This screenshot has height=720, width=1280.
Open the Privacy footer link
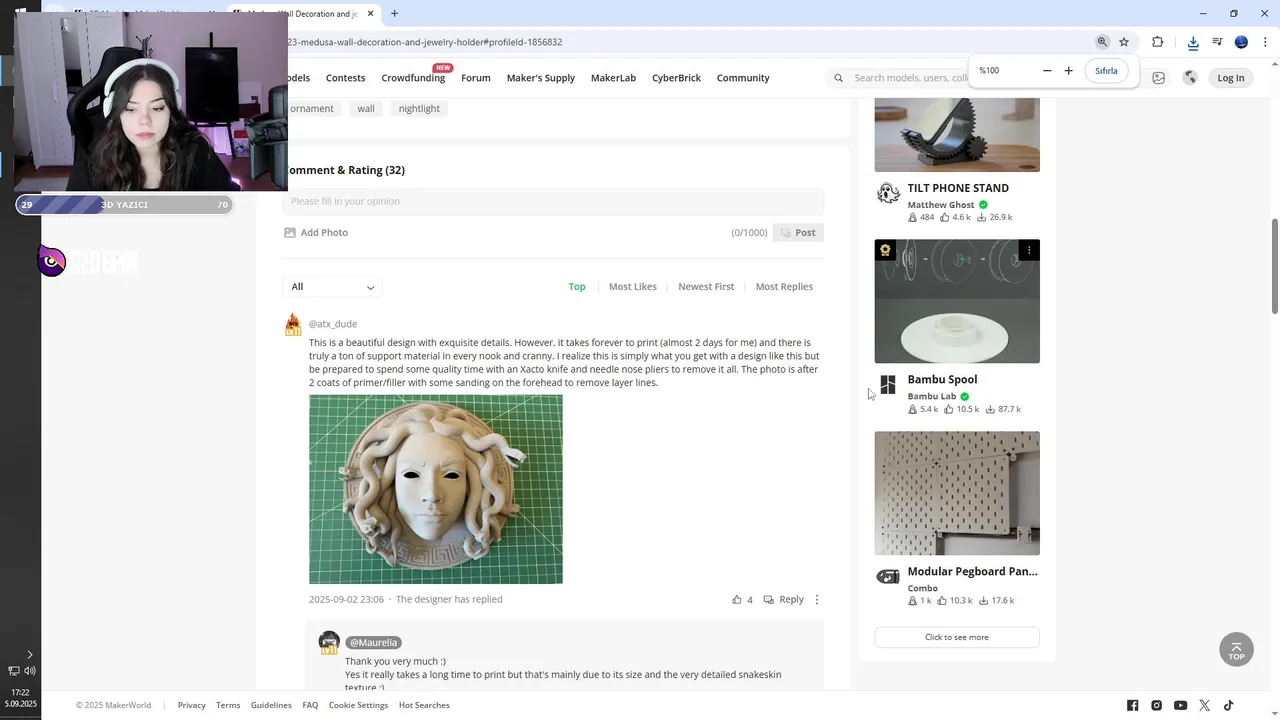(192, 705)
